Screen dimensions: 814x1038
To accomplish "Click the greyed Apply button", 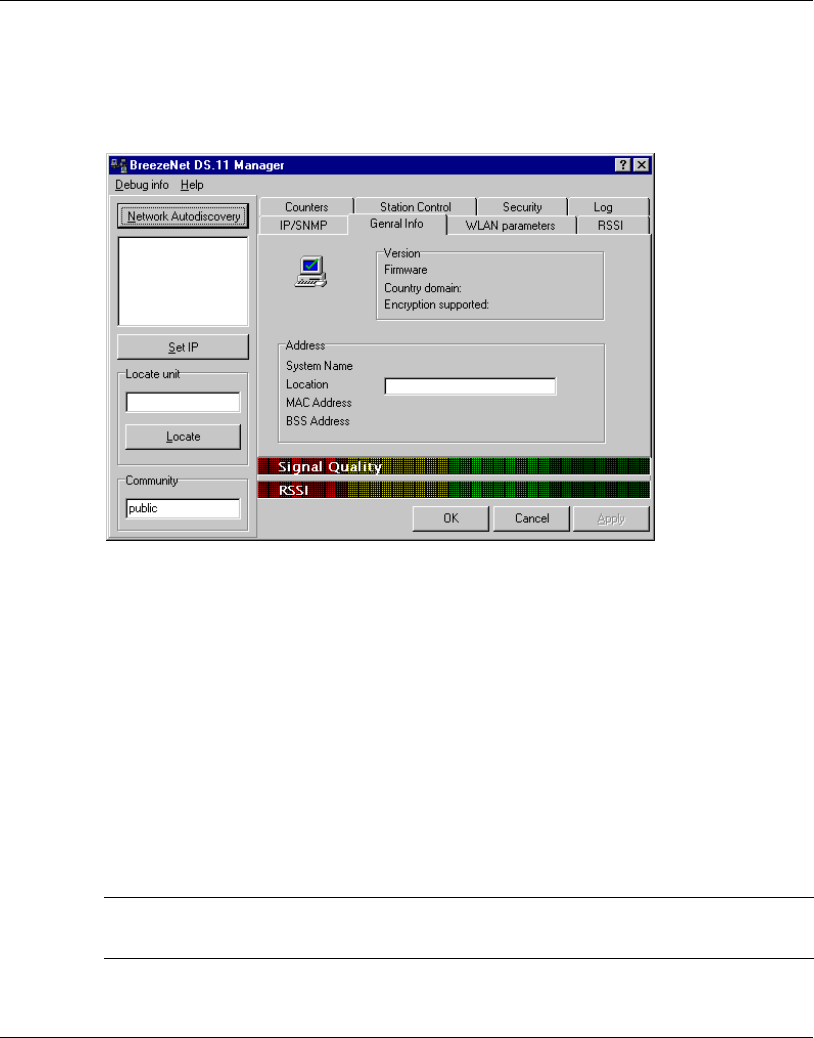I will (x=611, y=518).
